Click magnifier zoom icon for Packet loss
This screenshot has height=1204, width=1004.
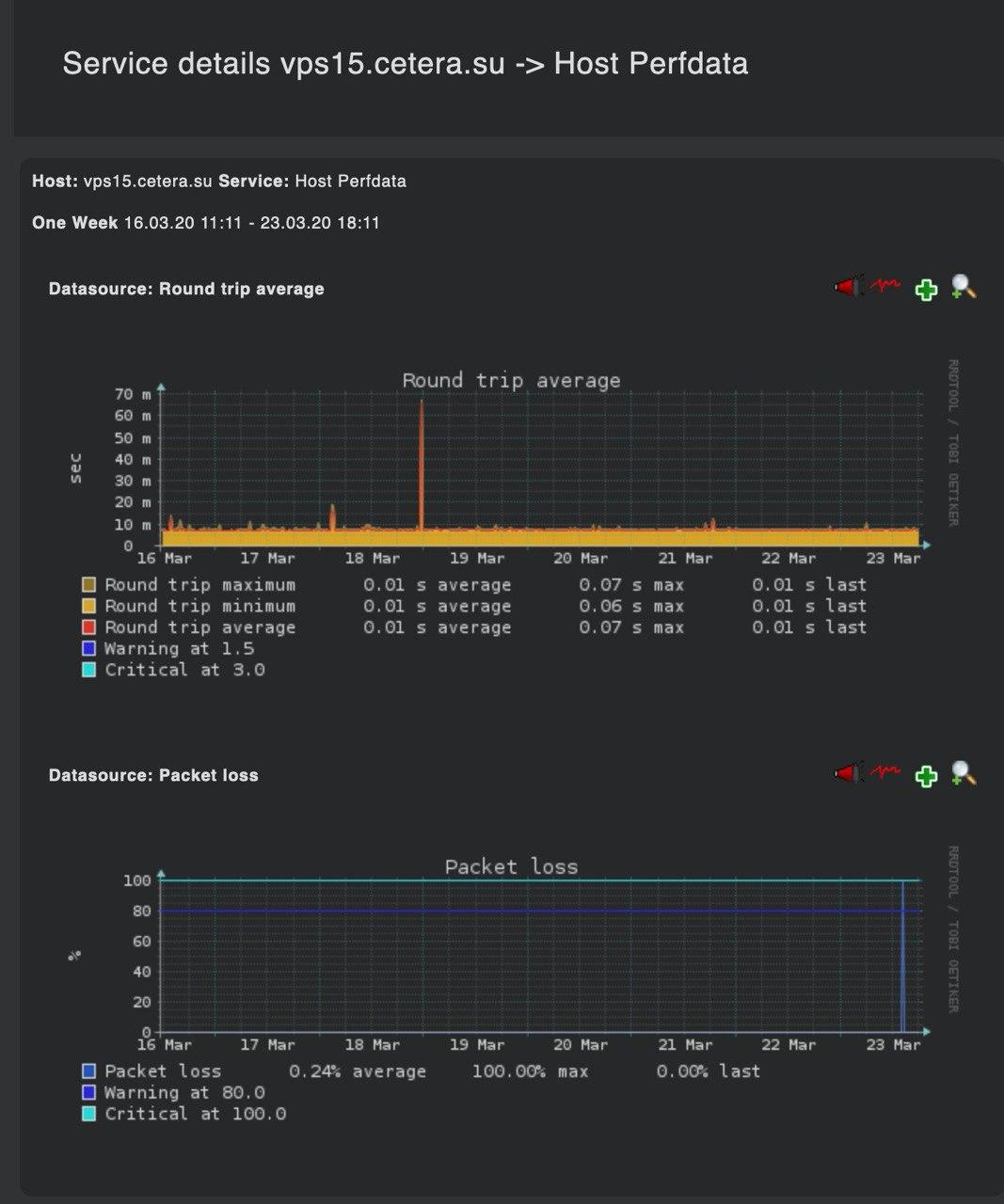[x=963, y=773]
